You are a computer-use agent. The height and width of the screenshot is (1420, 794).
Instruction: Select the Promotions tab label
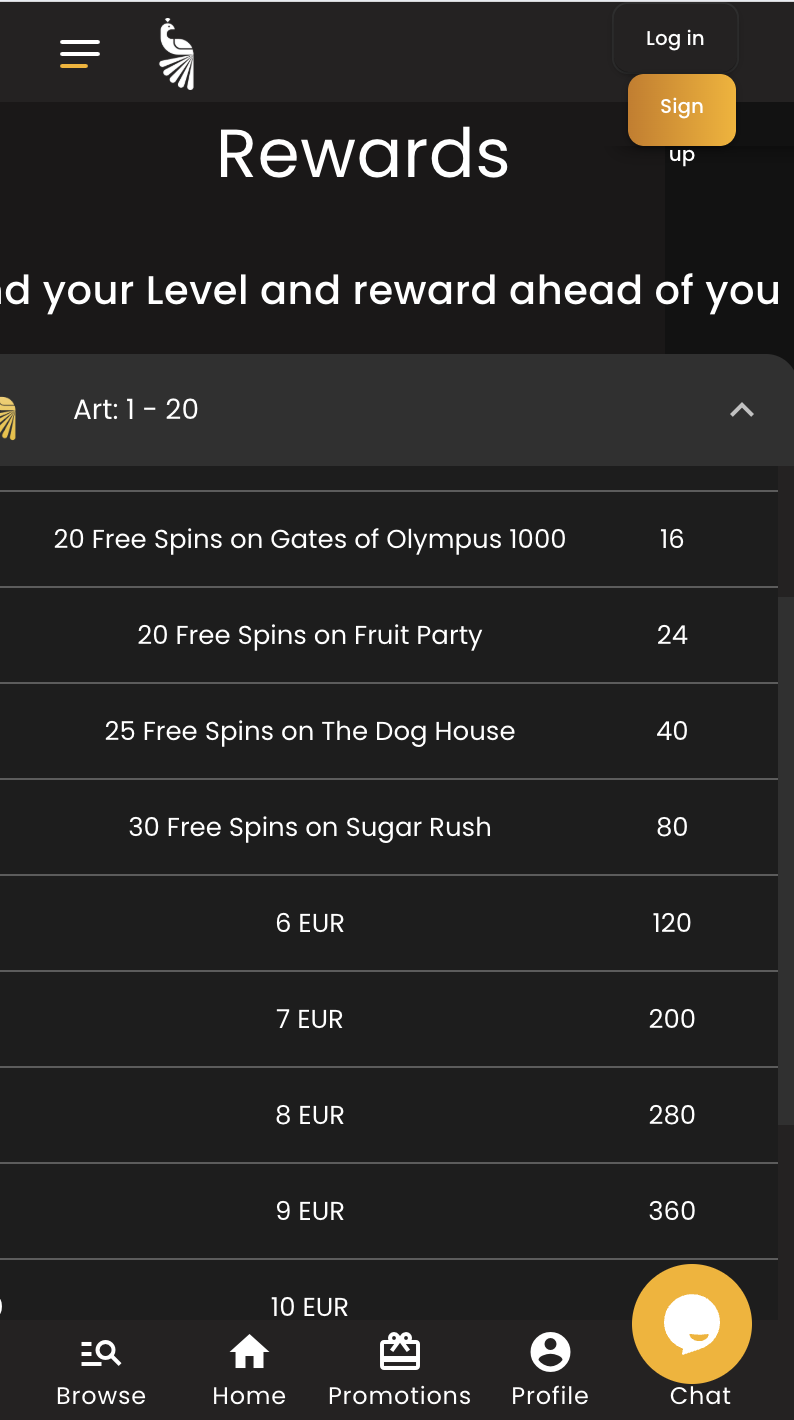[x=400, y=1396]
